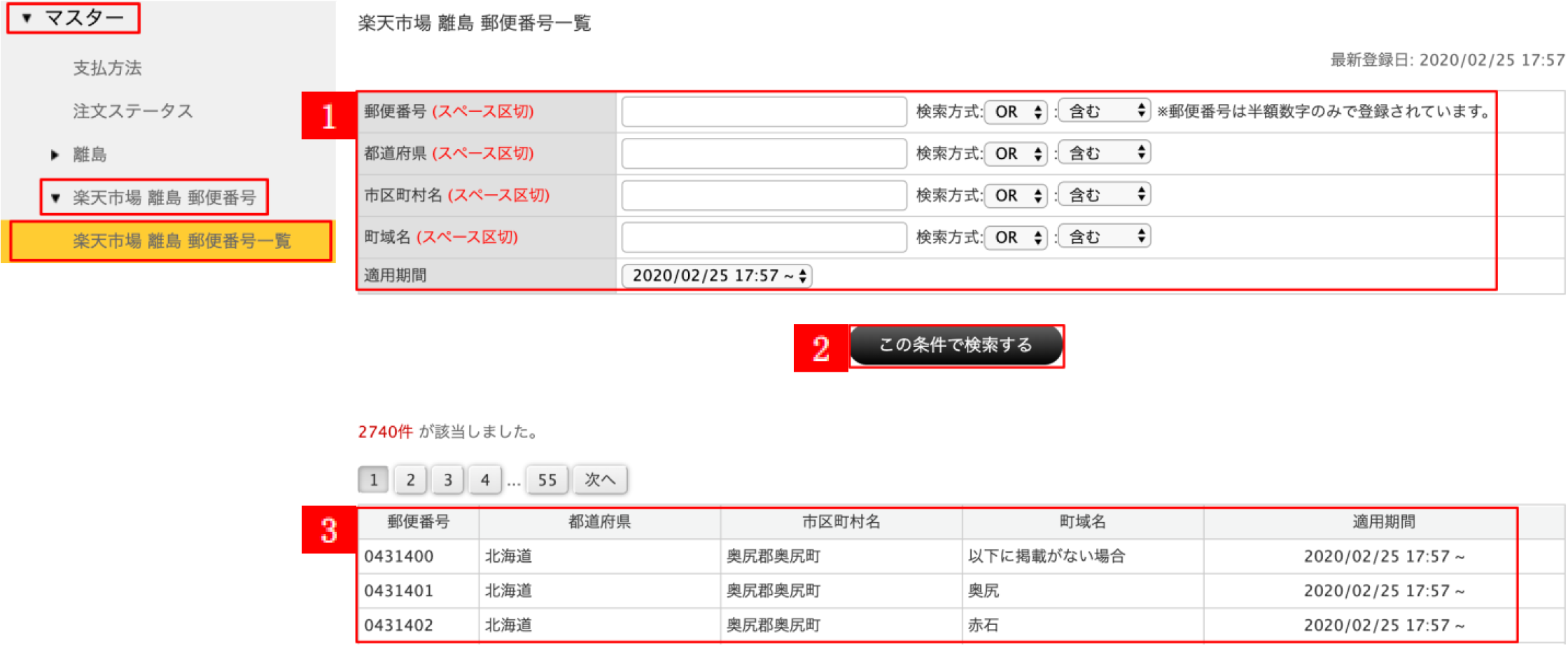
Task: Open 支払方法 in sidebar
Action: [x=107, y=68]
